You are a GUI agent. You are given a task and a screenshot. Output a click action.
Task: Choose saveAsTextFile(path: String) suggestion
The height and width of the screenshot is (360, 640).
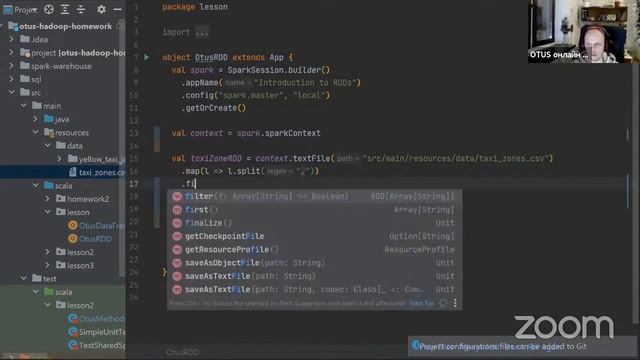(314, 276)
